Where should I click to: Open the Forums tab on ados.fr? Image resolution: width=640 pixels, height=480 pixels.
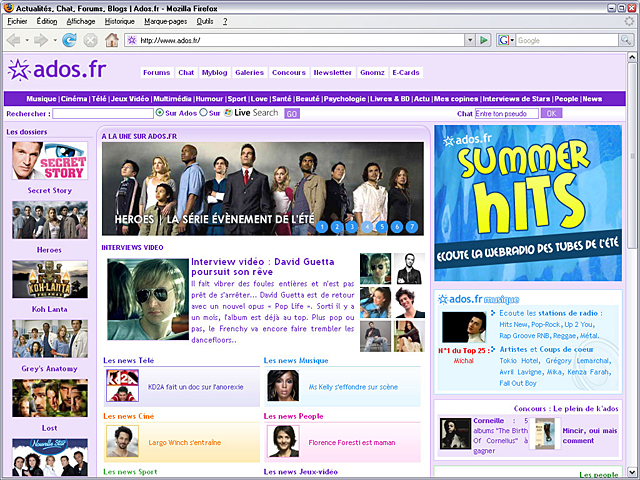[x=157, y=72]
